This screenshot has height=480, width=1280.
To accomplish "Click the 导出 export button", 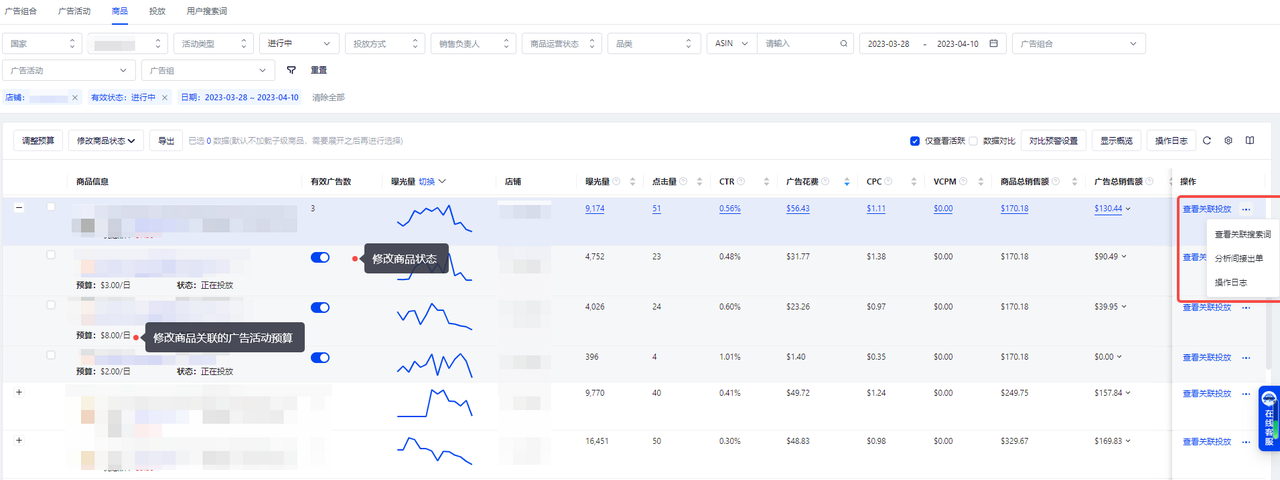I will (x=166, y=141).
